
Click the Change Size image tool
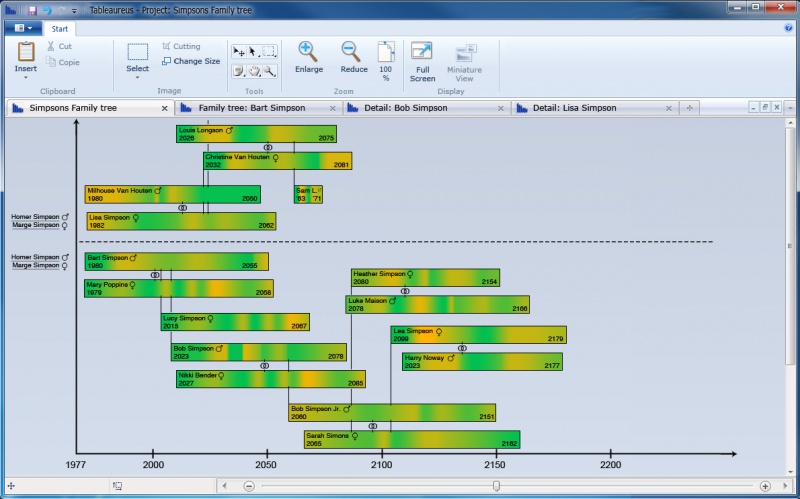pyautogui.click(x=190, y=61)
